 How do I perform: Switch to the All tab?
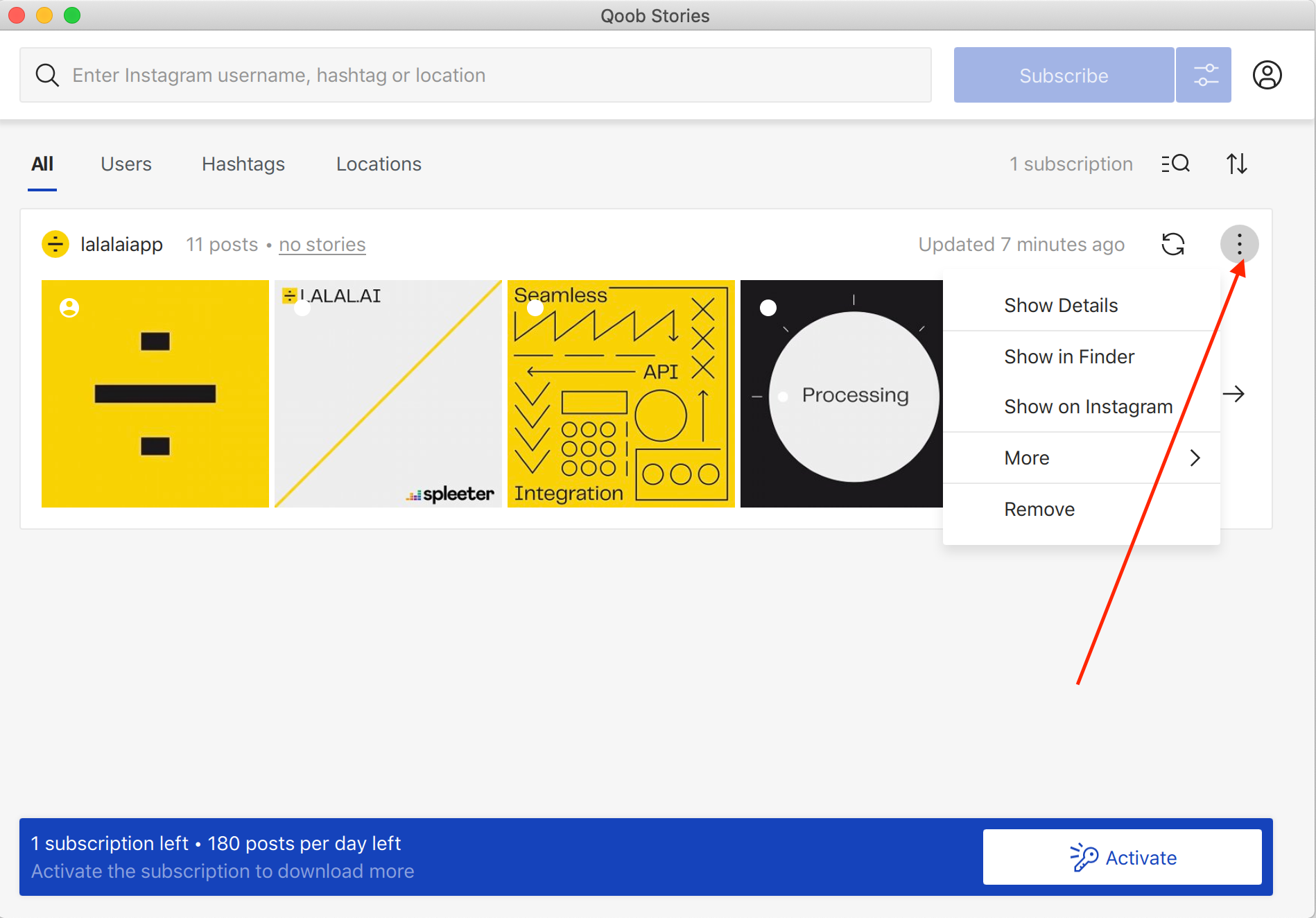tap(42, 164)
